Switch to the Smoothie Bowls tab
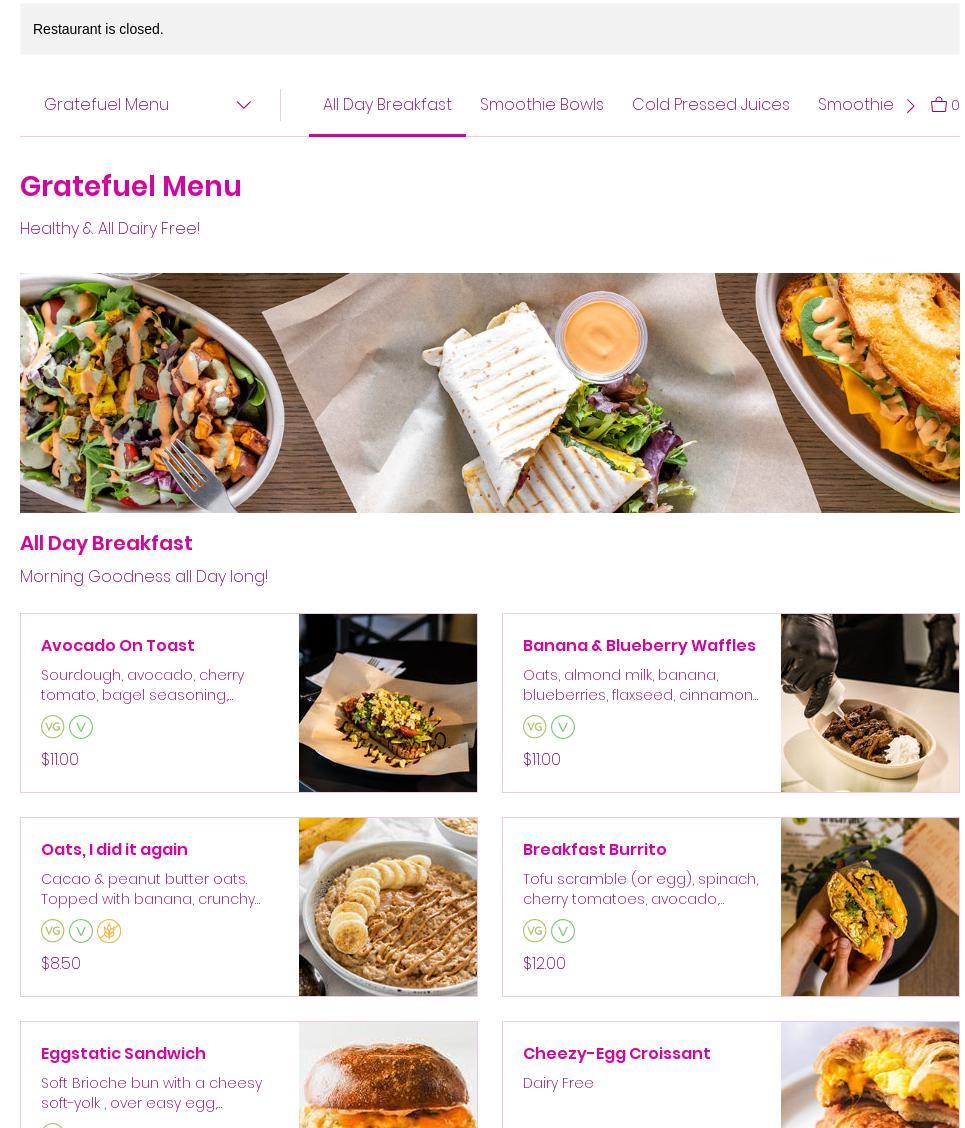The width and height of the screenshot is (965, 1128). (x=541, y=104)
